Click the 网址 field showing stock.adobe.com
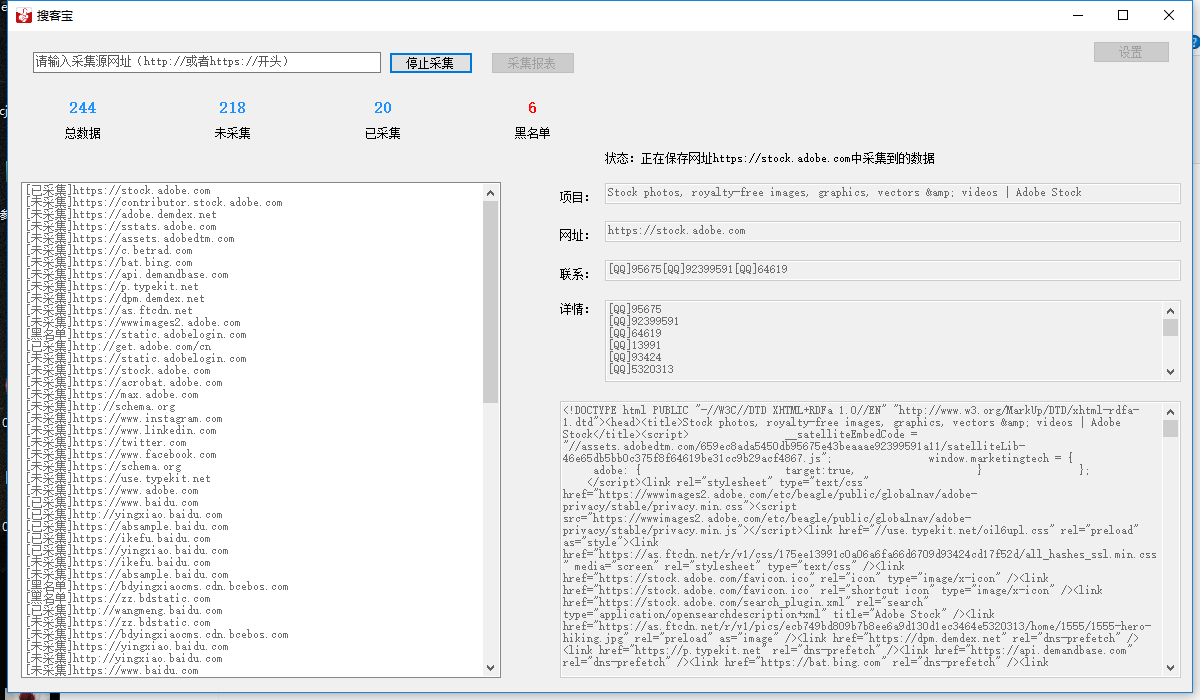Screen dimensions: 1200x700 893,231
